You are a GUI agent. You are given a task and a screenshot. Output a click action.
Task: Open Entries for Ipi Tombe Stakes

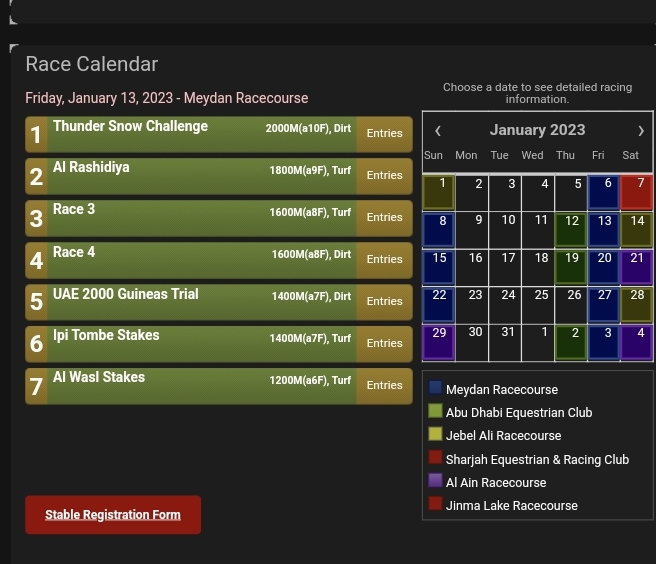(x=384, y=344)
